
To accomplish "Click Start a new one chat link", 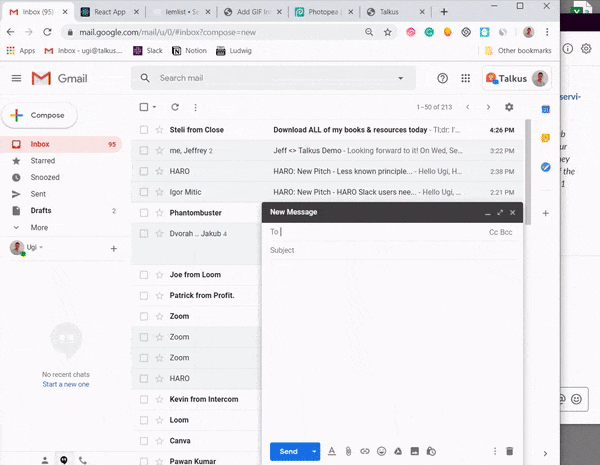I will click(66, 384).
